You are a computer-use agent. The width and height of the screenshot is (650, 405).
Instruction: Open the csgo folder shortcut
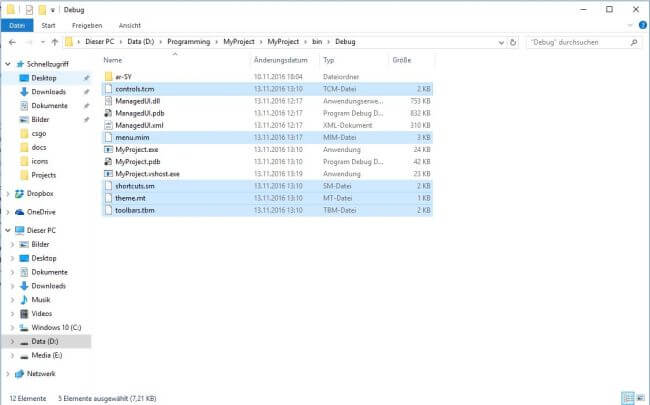coord(39,133)
